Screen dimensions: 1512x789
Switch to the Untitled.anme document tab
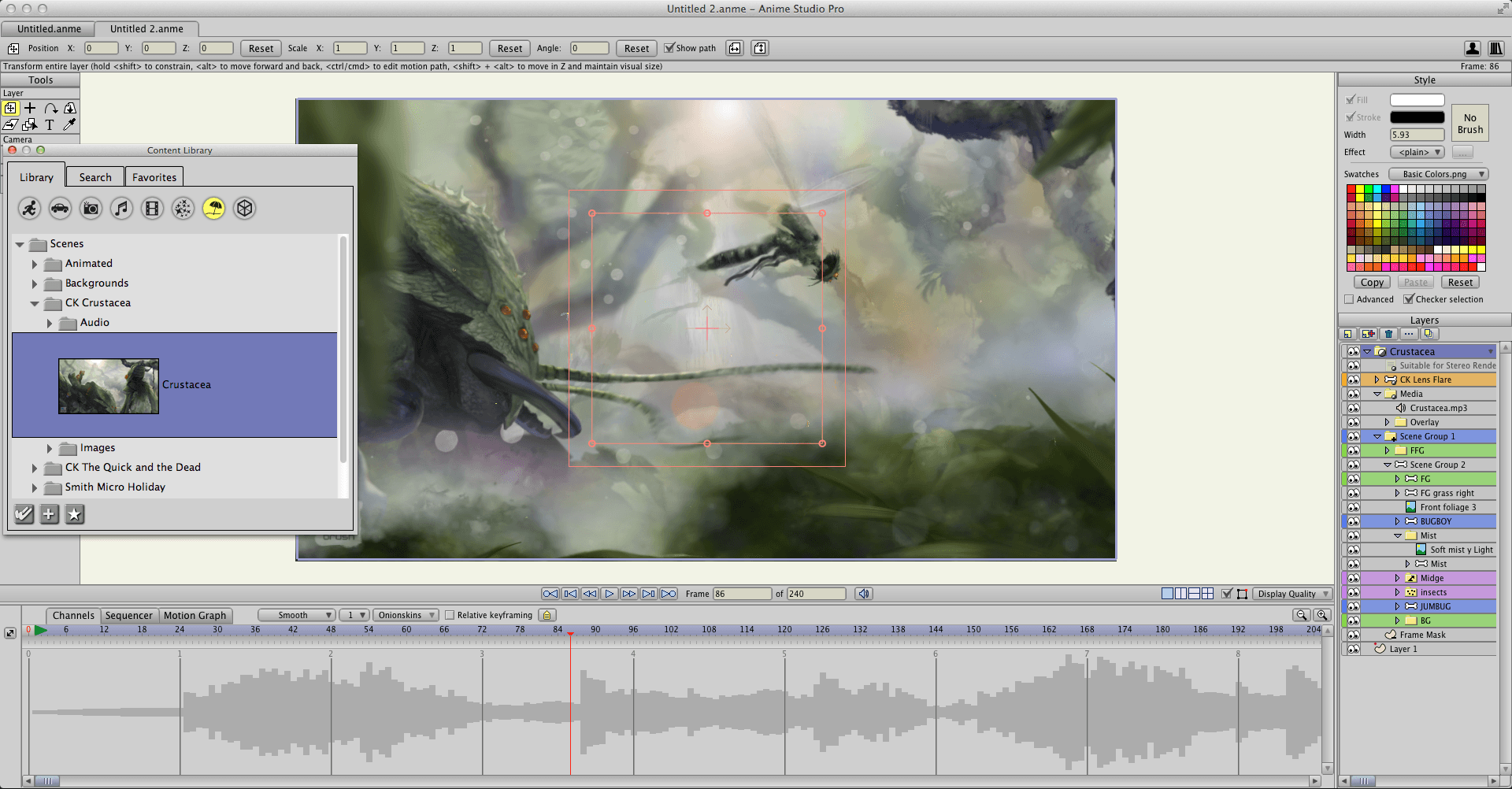[49, 29]
